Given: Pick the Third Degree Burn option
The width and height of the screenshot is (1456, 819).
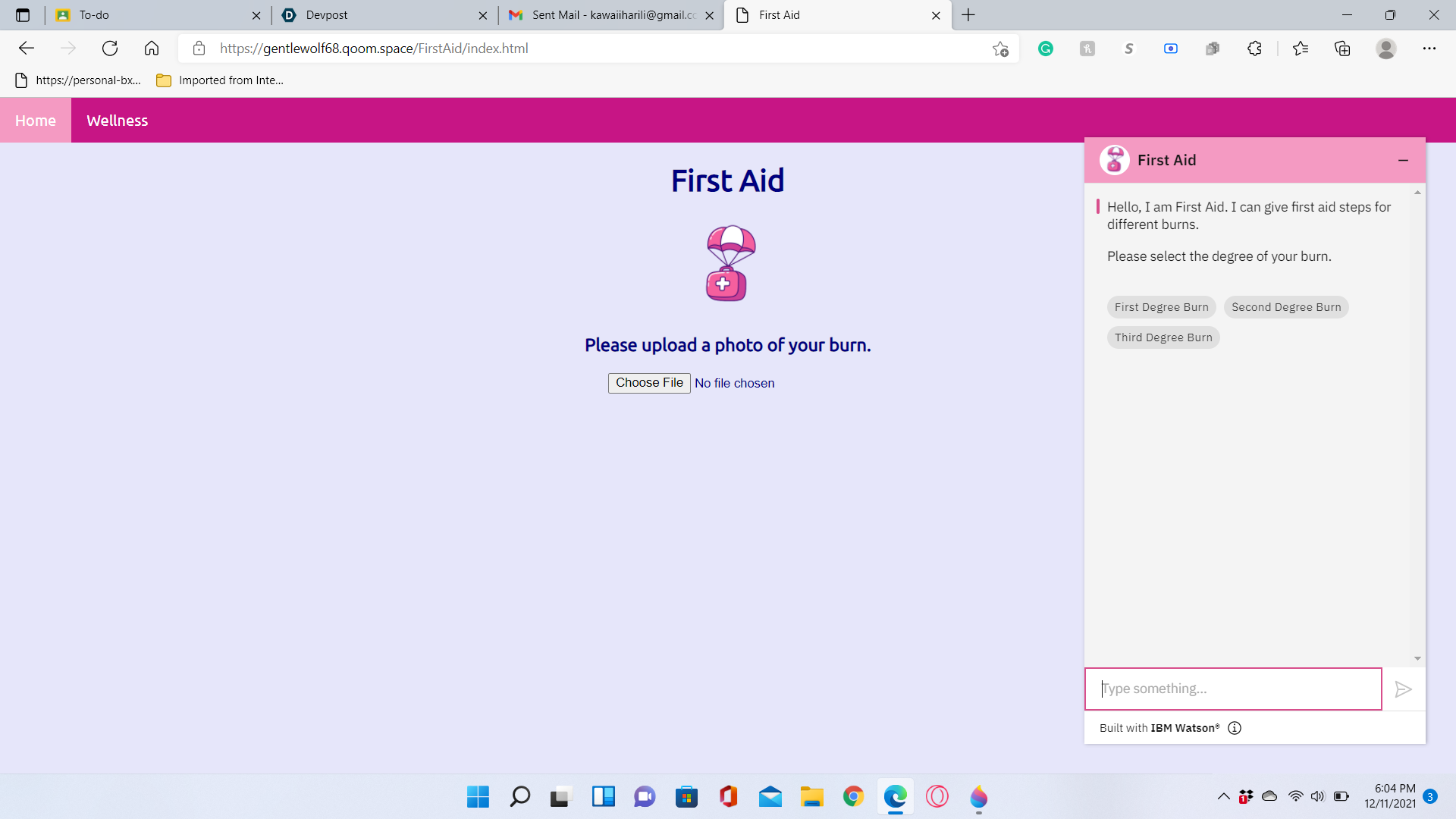Looking at the screenshot, I should (1163, 337).
